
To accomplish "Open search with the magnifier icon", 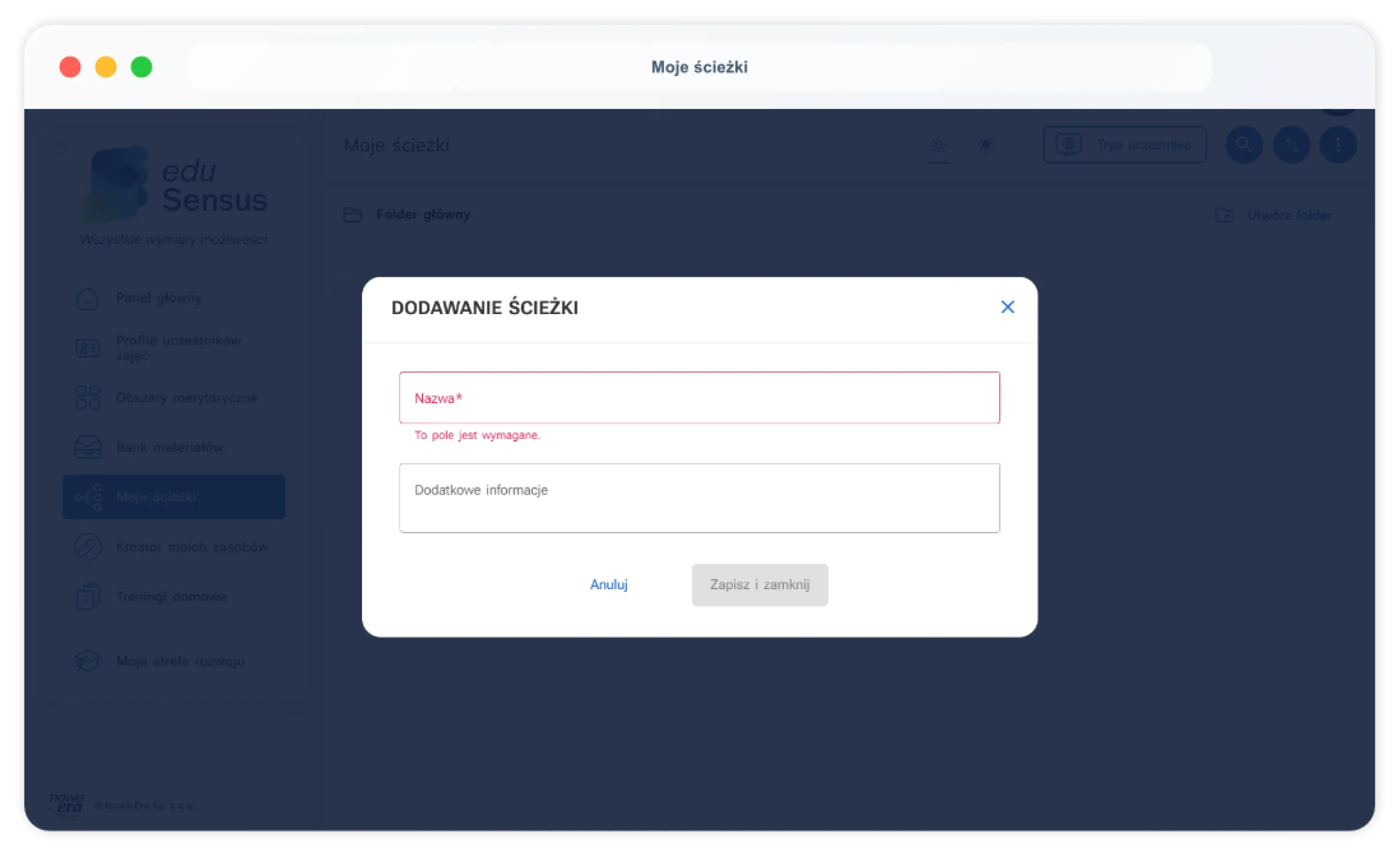I will [x=1244, y=145].
